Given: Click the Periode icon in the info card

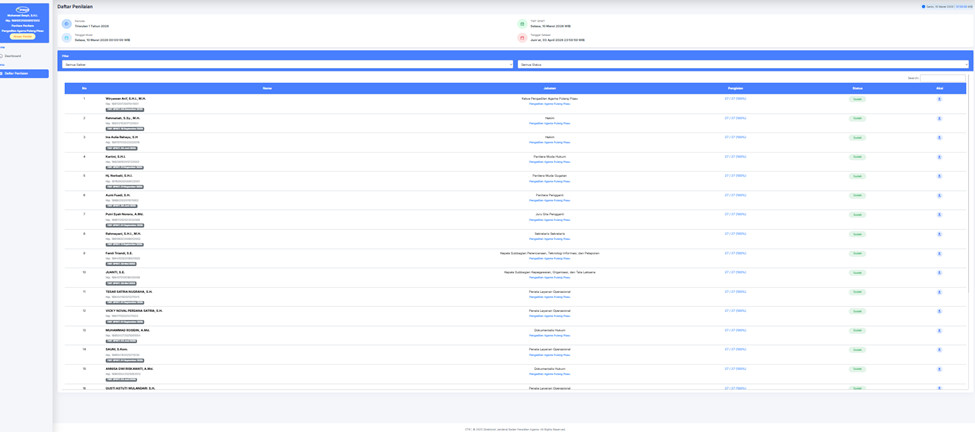Looking at the screenshot, I should click(x=67, y=24).
